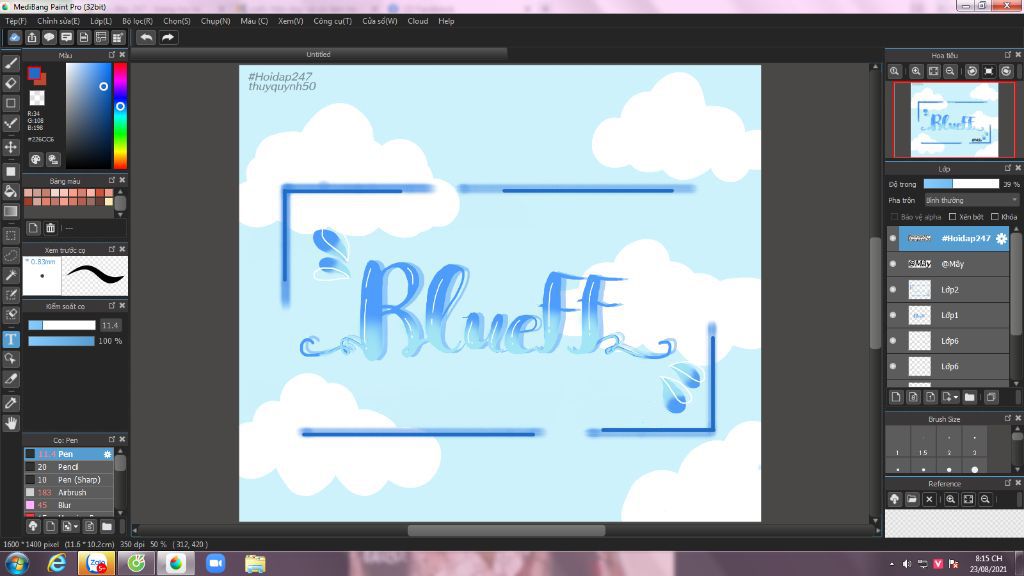Undock the Lớp layers panel
The width and height of the screenshot is (1024, 576).
[x=1008, y=168]
